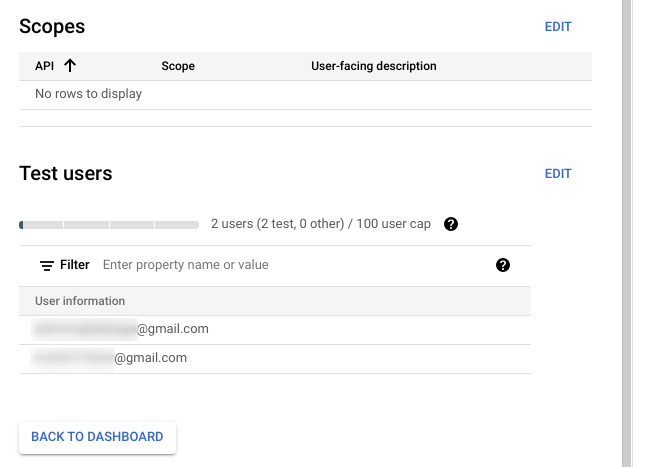Click the Filter list icon

(46, 266)
